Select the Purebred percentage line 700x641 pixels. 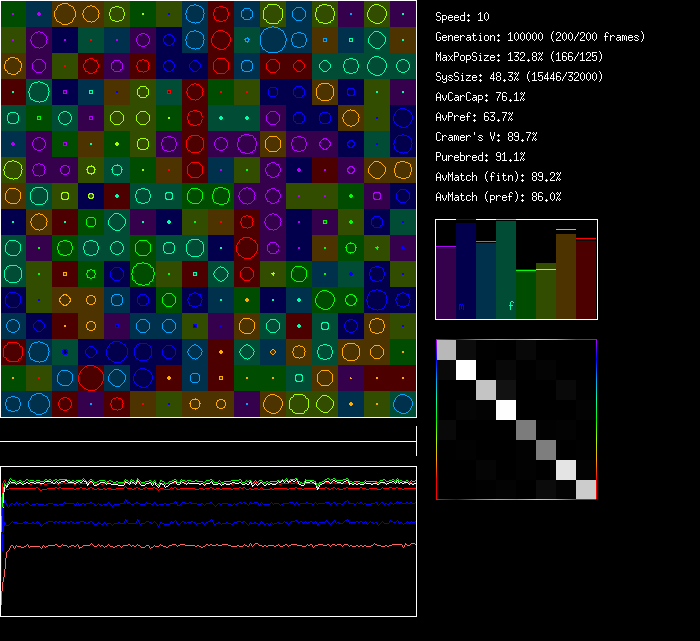point(480,157)
